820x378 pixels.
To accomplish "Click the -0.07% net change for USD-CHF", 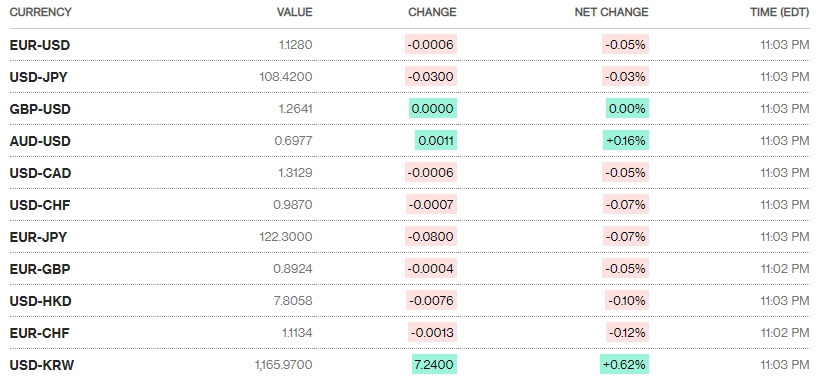I will [x=626, y=204].
